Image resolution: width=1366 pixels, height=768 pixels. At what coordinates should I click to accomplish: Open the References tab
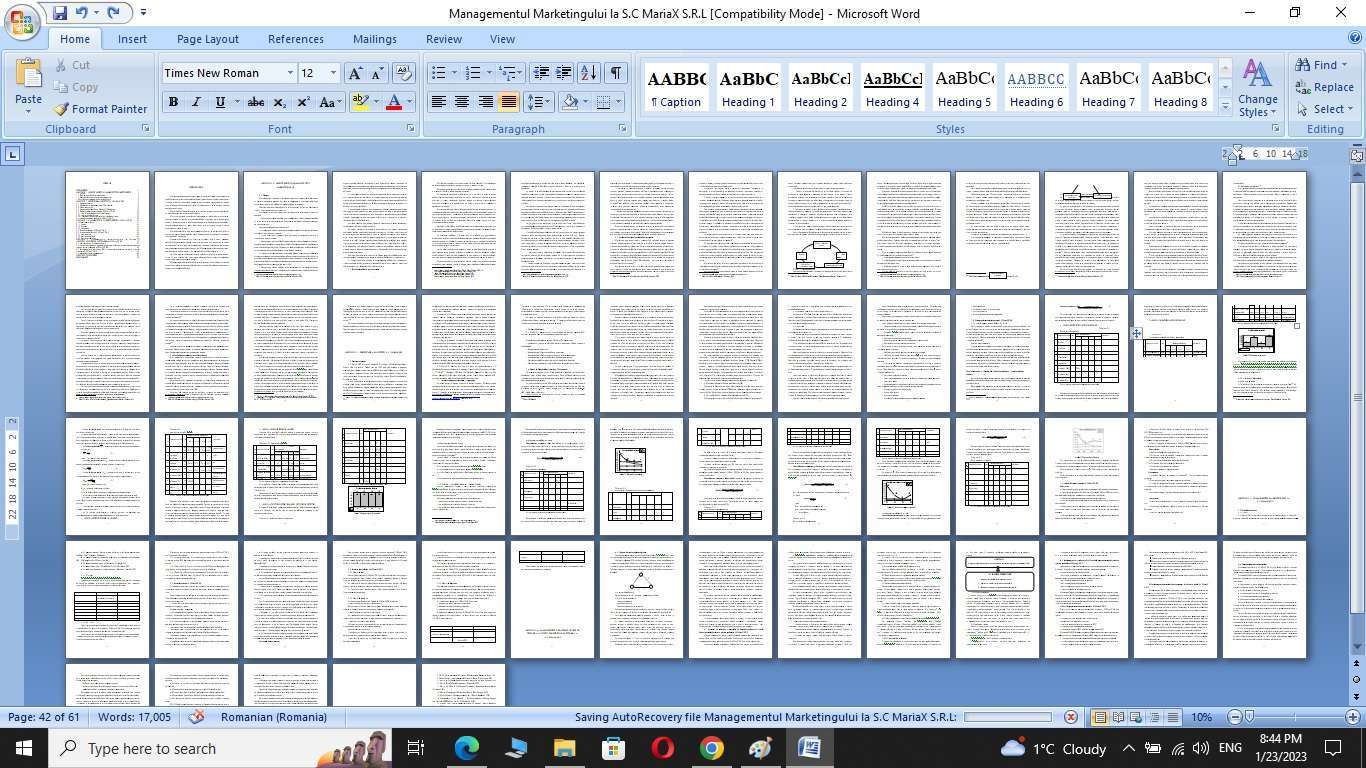pos(295,39)
